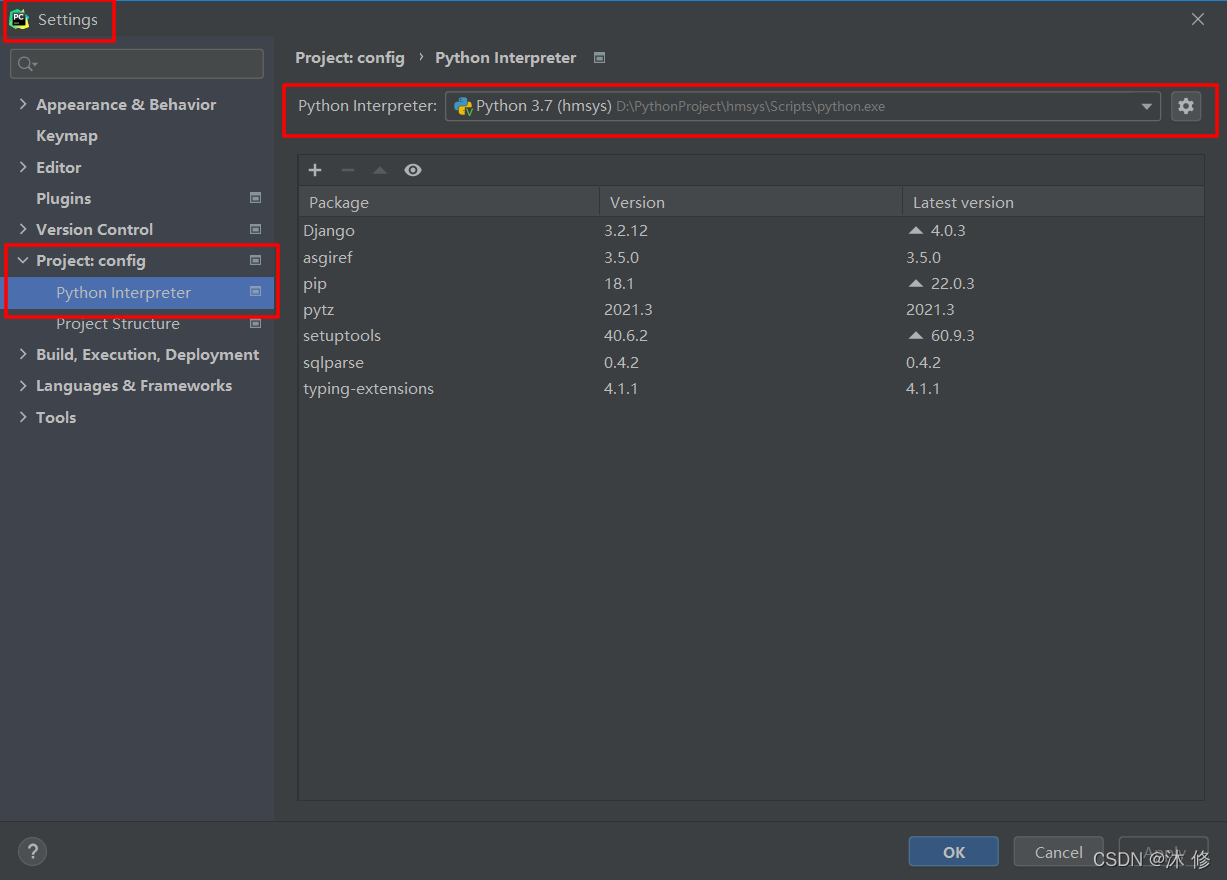Click upgrade arrow next to Django 4.0.3
This screenshot has height=880, width=1227.
point(915,230)
